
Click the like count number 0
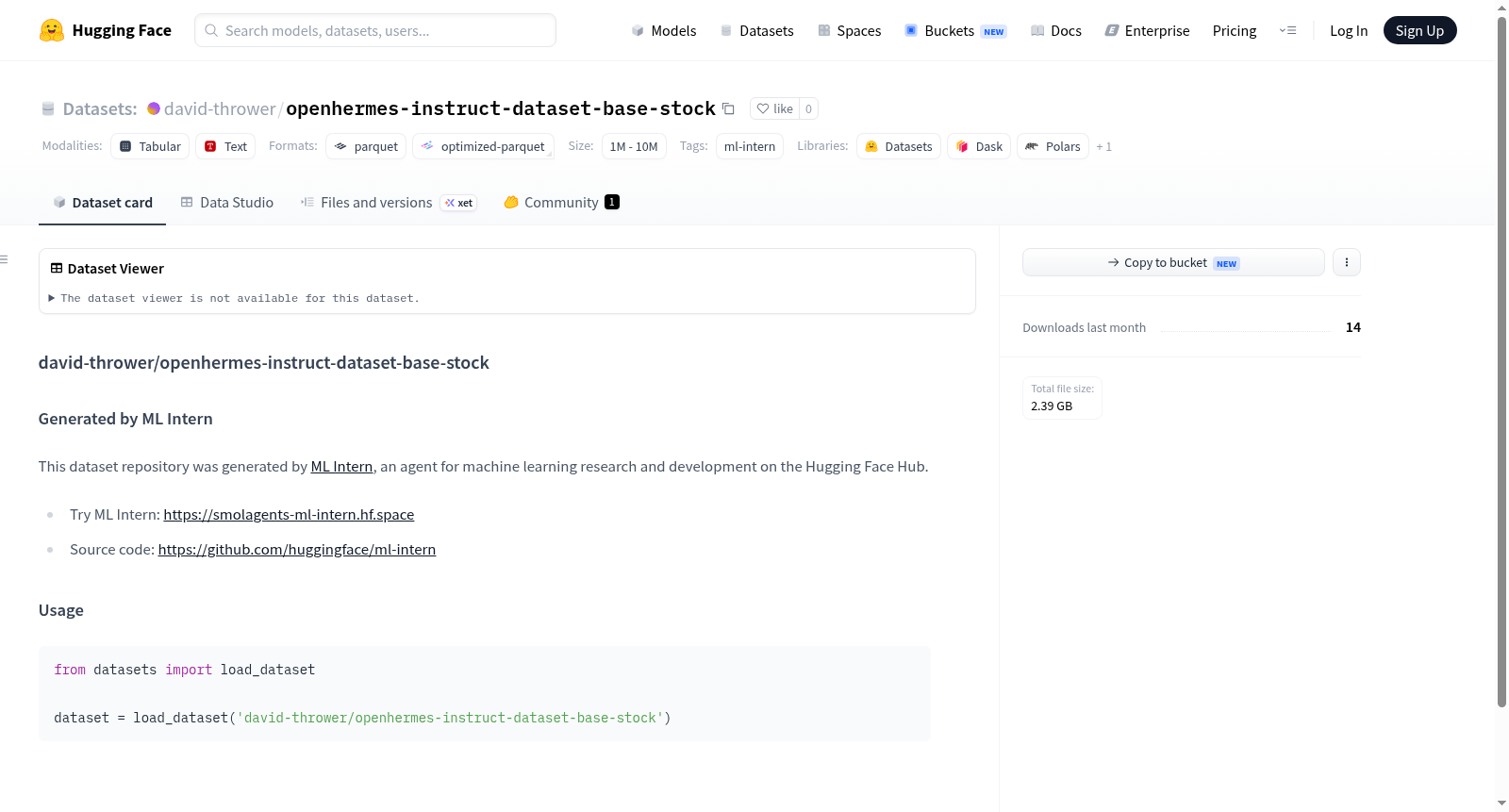pos(808,108)
